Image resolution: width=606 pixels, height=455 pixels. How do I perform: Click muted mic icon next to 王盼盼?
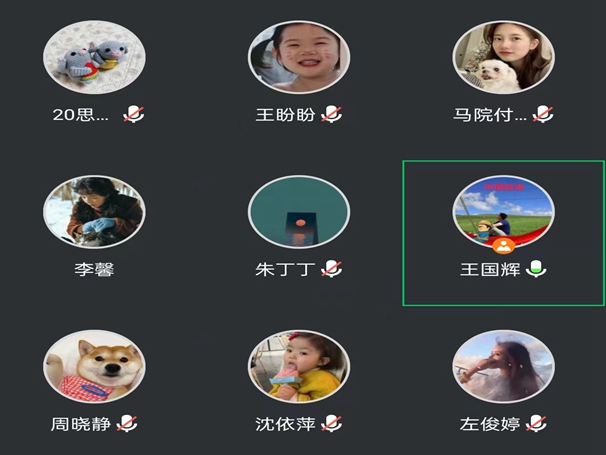tap(332, 114)
